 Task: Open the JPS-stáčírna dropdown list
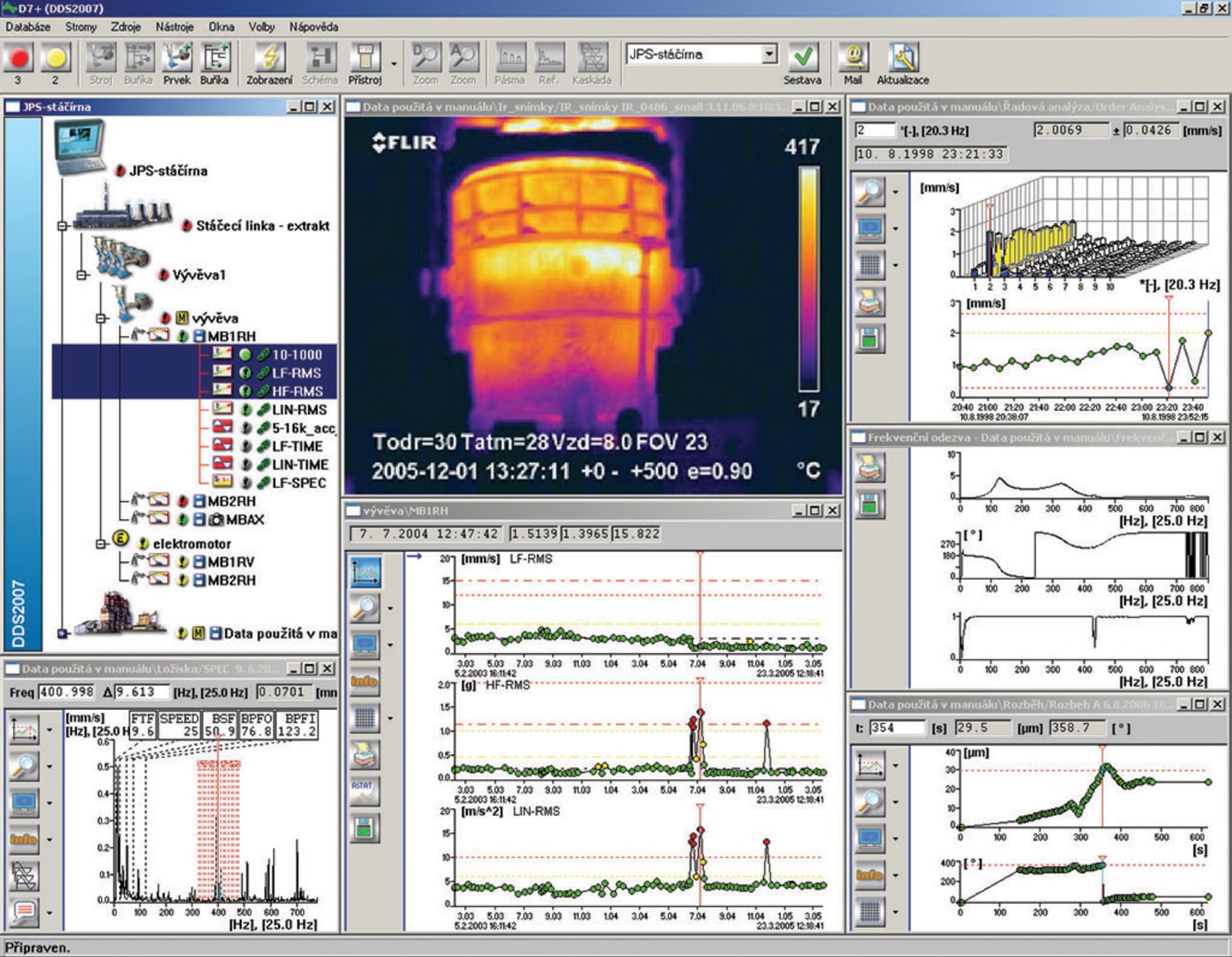770,55
